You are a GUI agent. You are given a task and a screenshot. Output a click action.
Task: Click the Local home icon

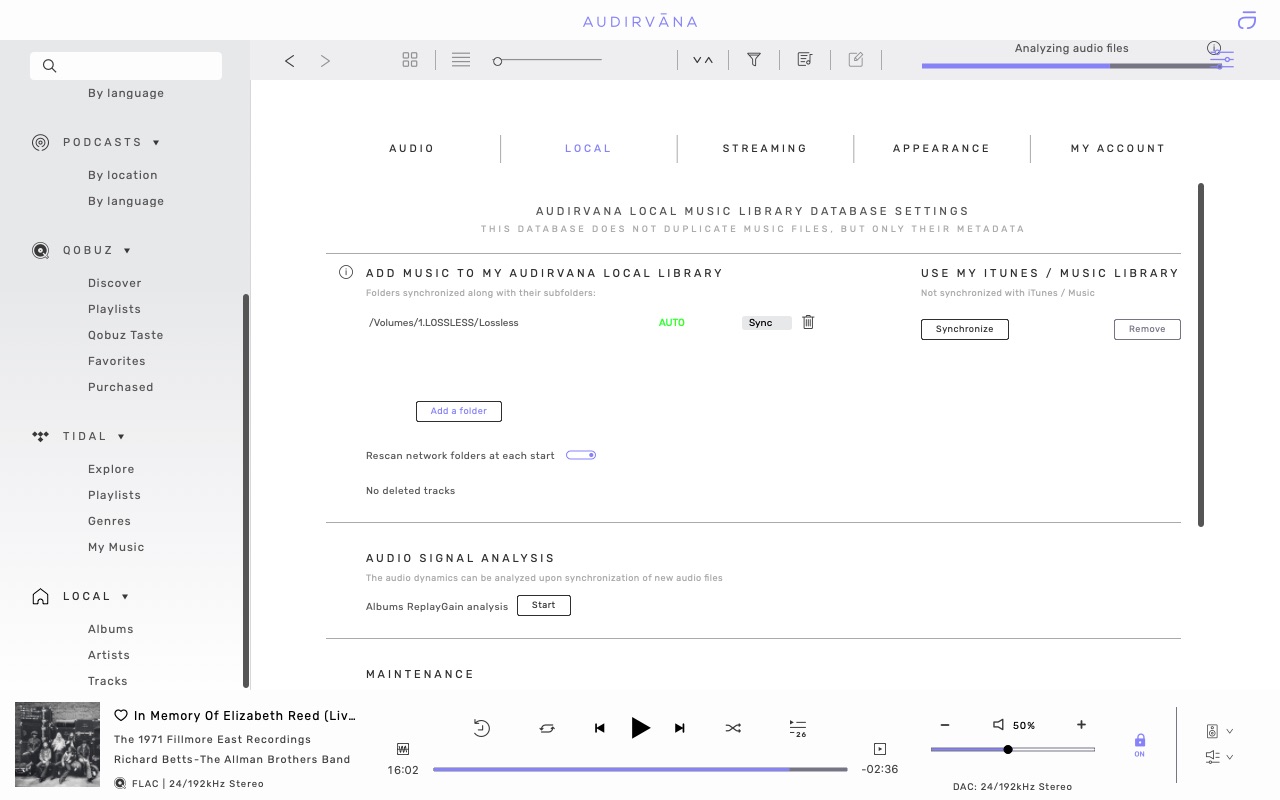(x=41, y=597)
